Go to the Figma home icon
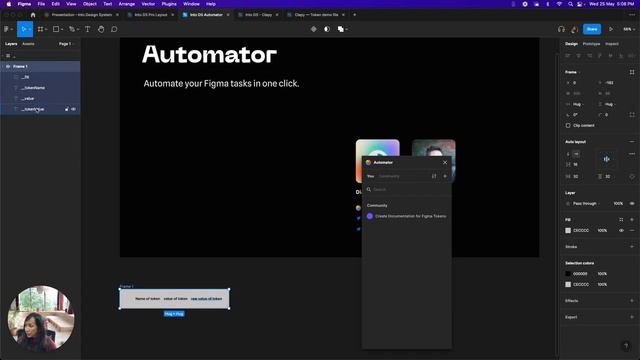Image resolution: width=640 pixels, height=360 pixels. (x=33, y=15)
